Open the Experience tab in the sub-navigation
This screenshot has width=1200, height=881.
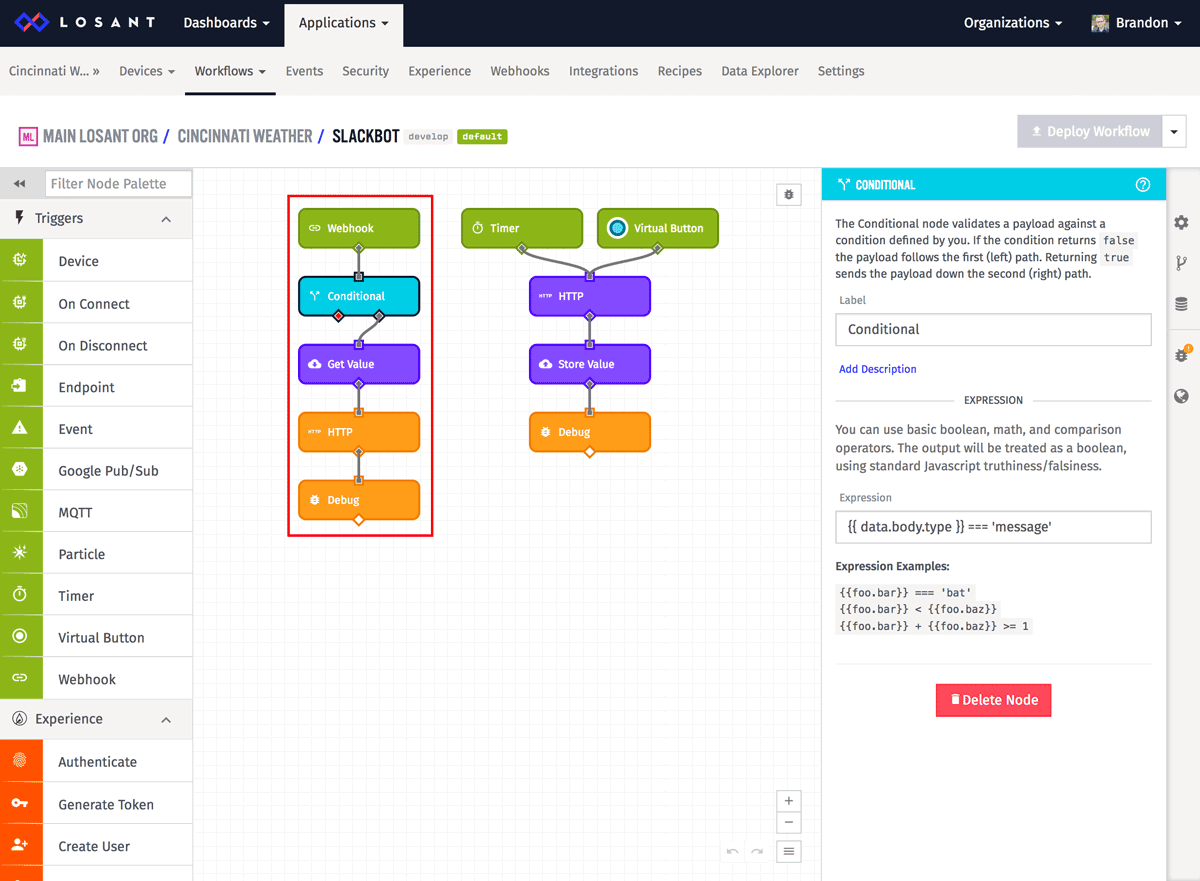click(x=439, y=71)
